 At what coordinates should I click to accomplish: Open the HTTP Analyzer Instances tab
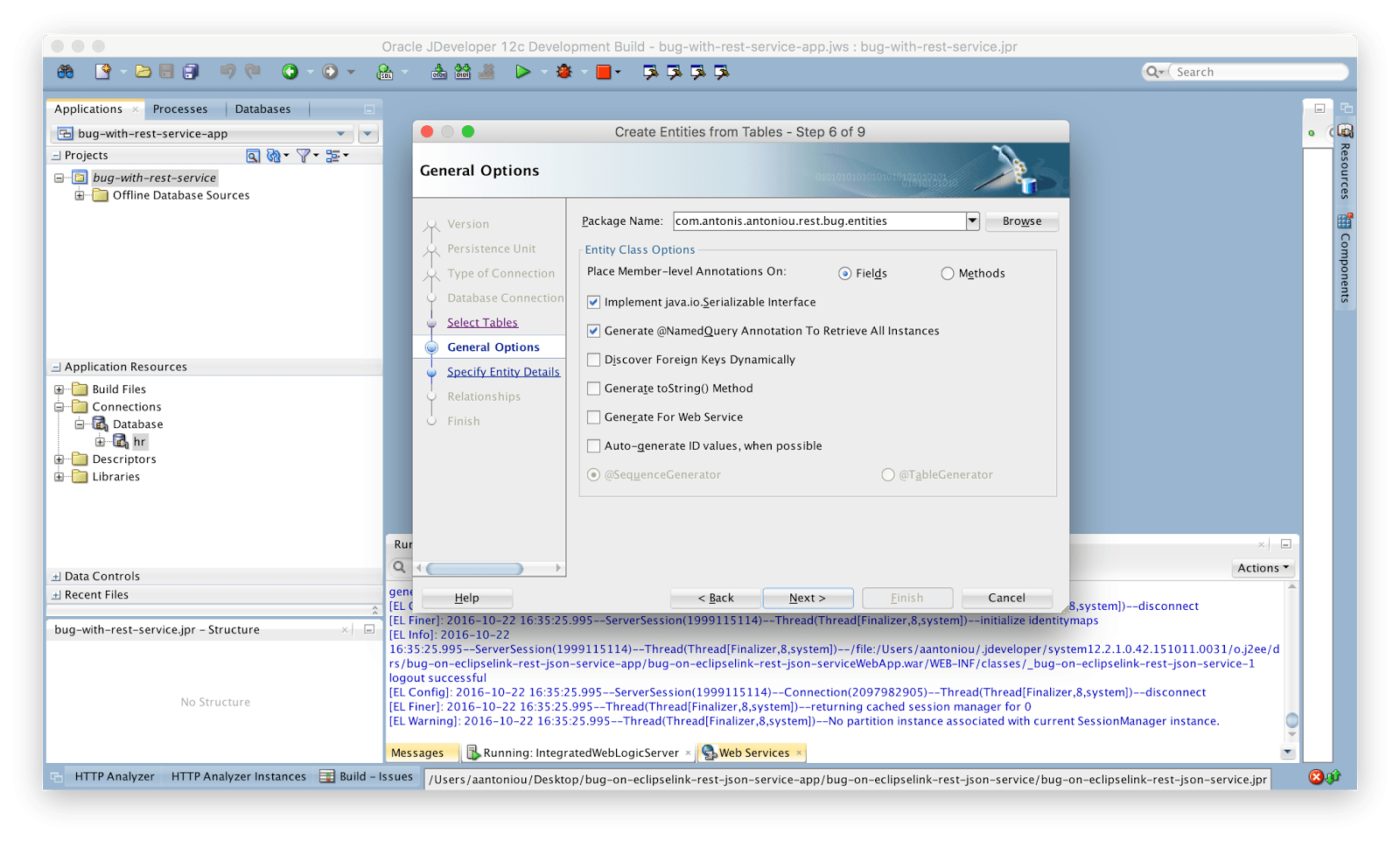tap(239, 776)
